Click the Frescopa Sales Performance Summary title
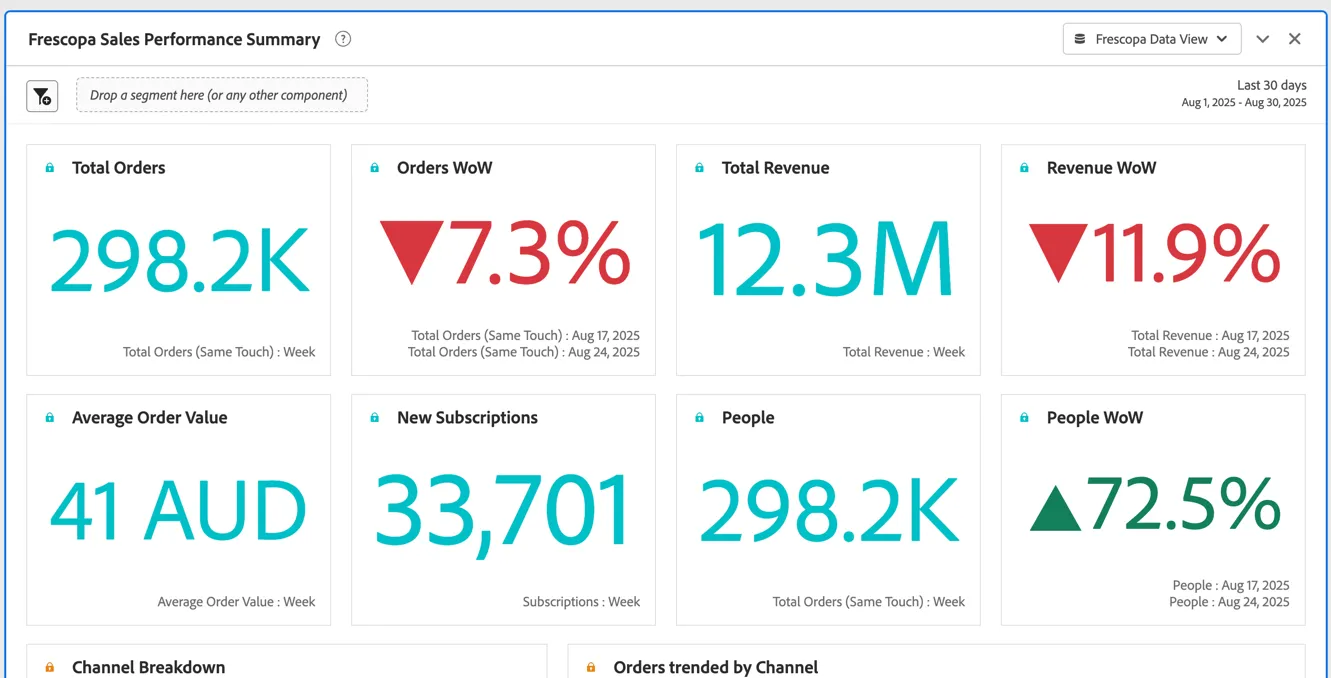1331x678 pixels. pos(174,39)
